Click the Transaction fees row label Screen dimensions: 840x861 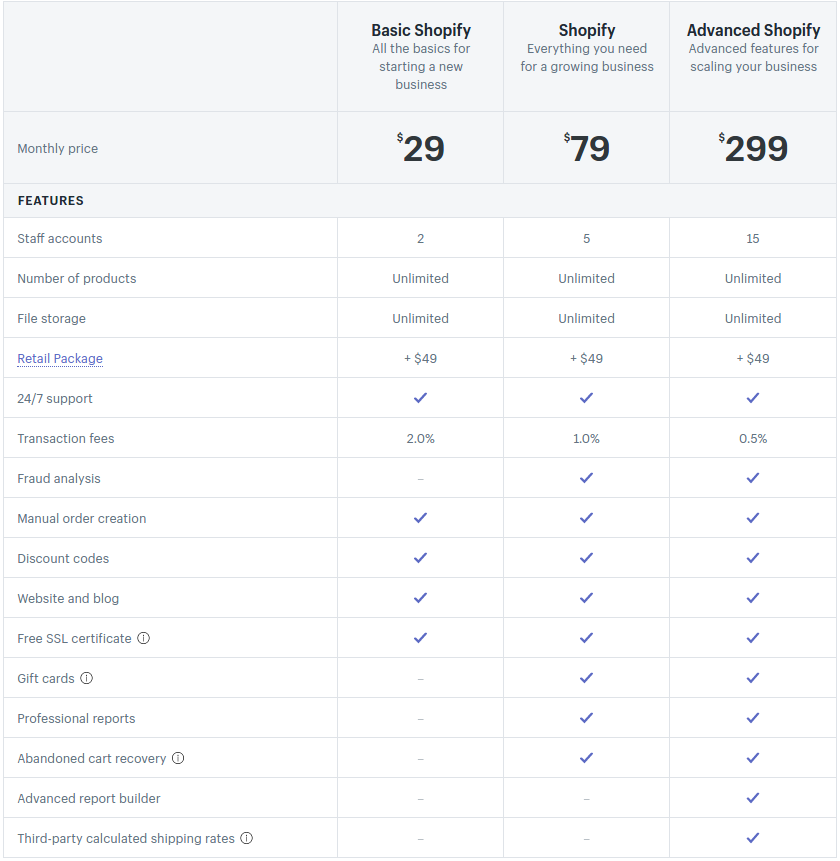point(66,438)
